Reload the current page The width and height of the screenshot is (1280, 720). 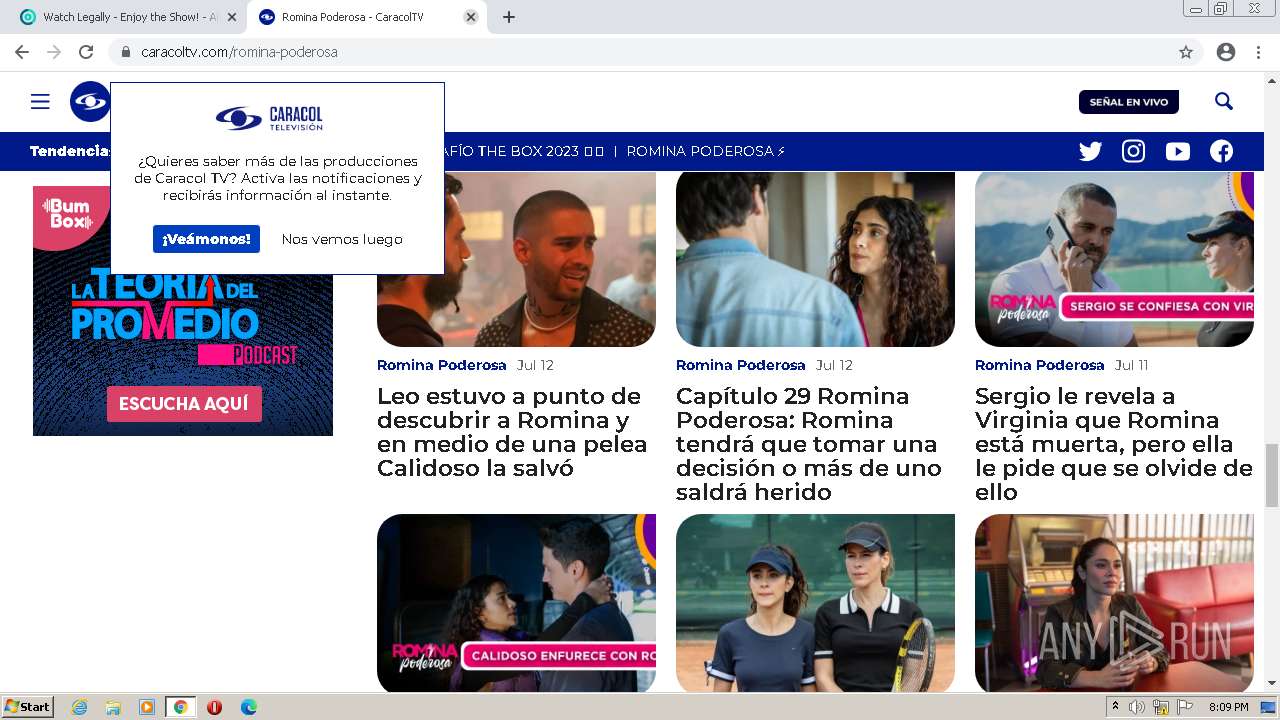[x=86, y=52]
